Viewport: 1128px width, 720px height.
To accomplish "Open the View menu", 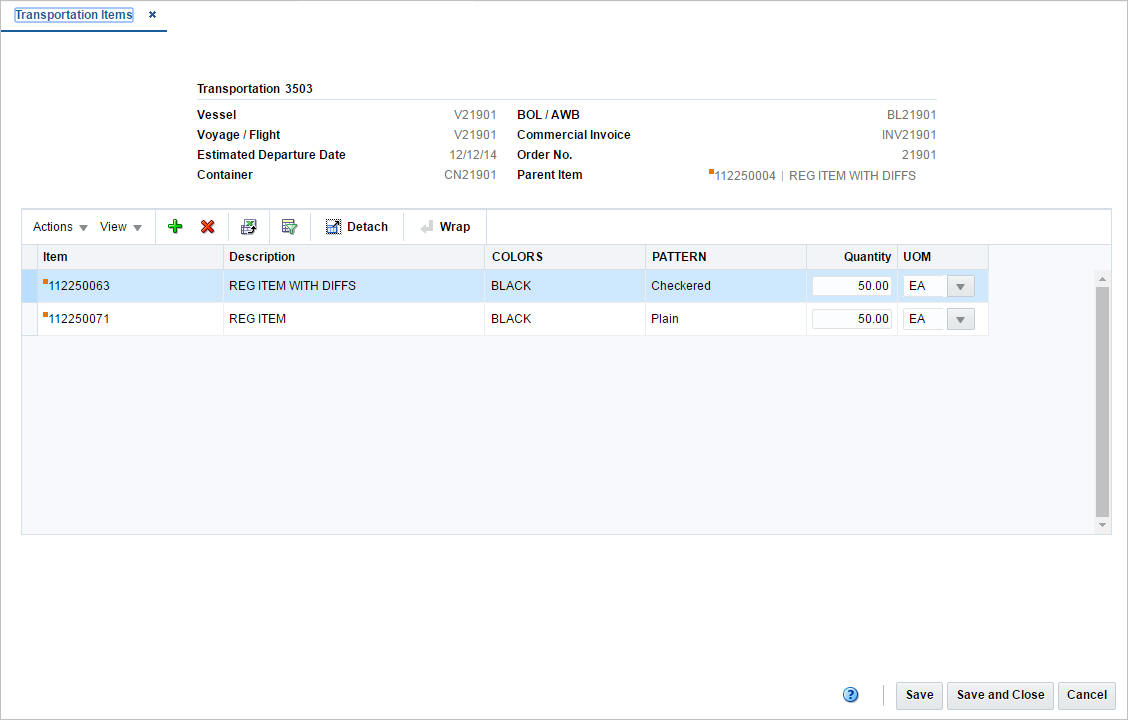I will pos(121,227).
